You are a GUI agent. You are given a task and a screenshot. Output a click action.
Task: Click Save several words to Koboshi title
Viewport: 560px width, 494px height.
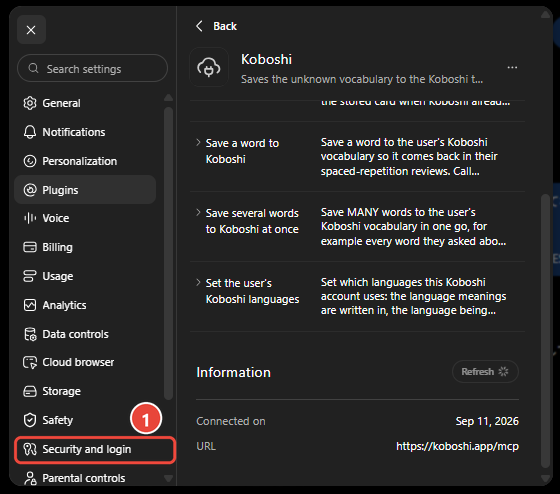point(252,221)
